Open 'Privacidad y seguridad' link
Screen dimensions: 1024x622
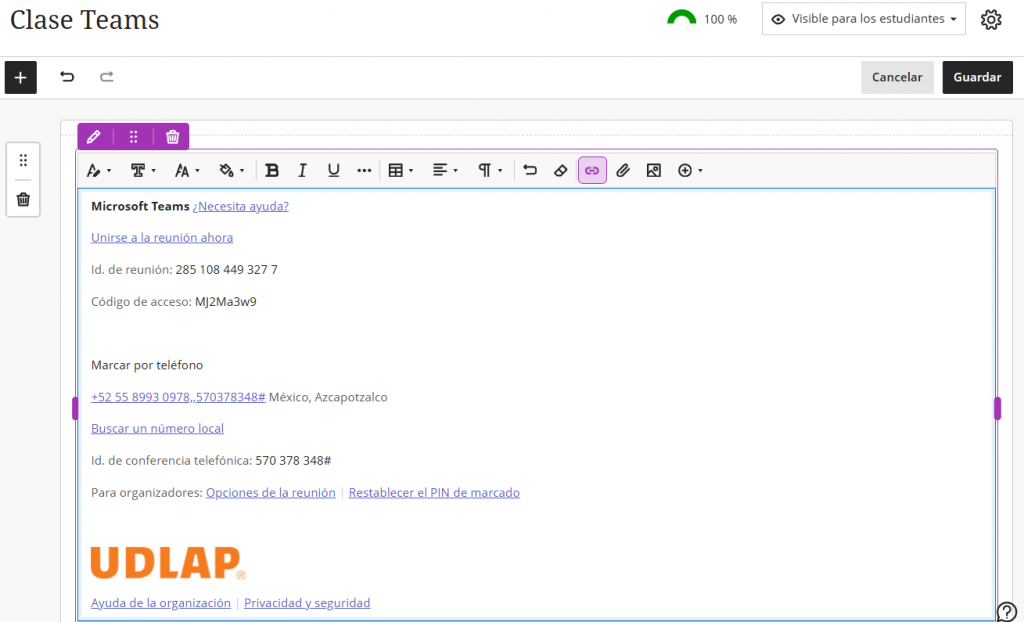307,603
